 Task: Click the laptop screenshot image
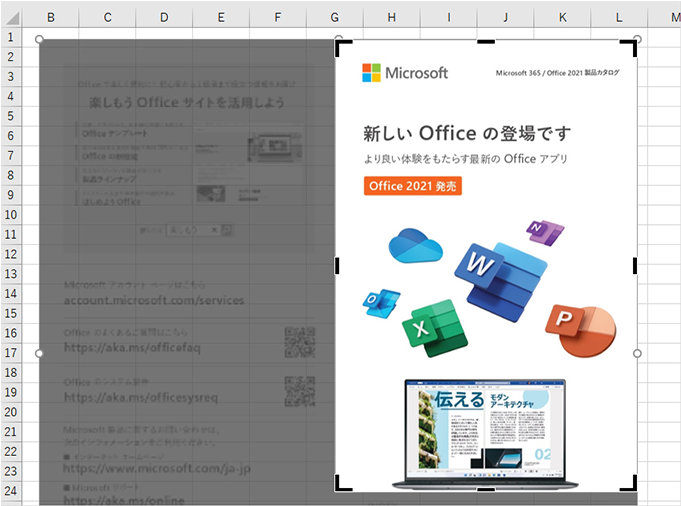[x=485, y=434]
